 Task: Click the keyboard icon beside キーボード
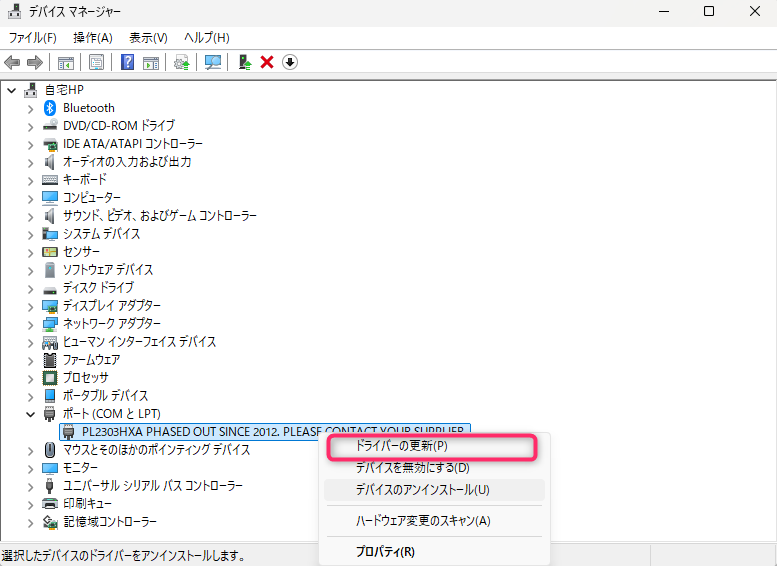pos(50,179)
